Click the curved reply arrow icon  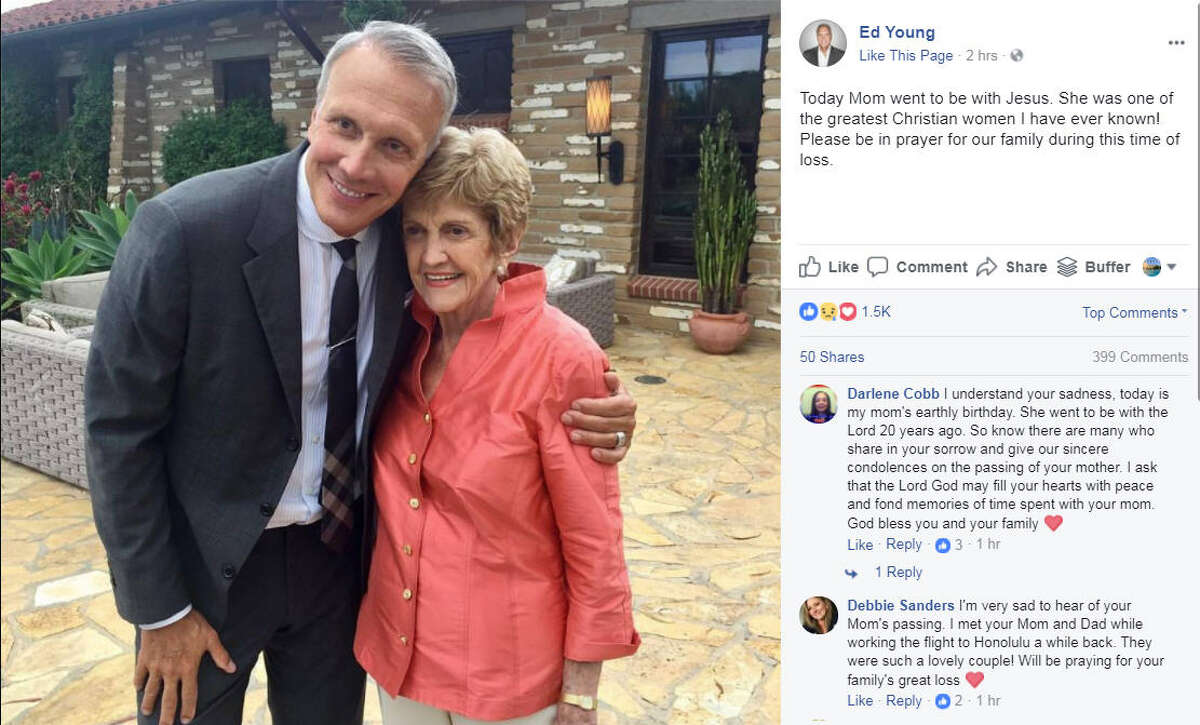pyautogui.click(x=851, y=572)
